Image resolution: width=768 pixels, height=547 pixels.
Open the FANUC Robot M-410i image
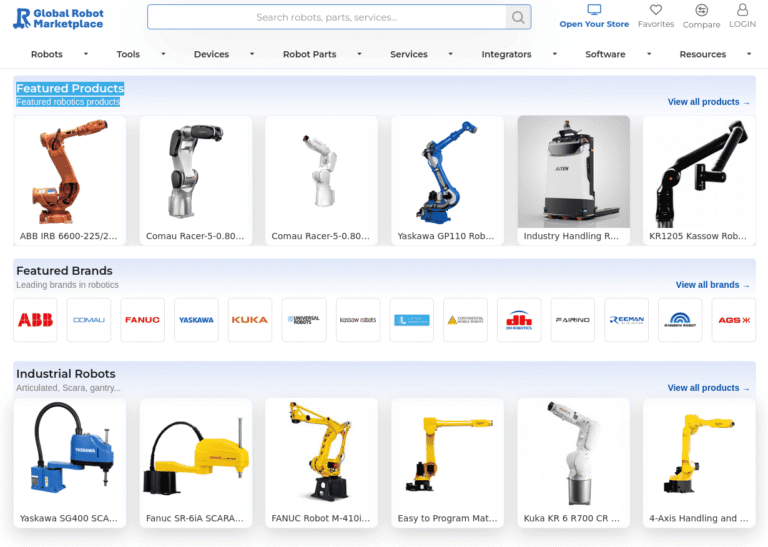pos(321,454)
